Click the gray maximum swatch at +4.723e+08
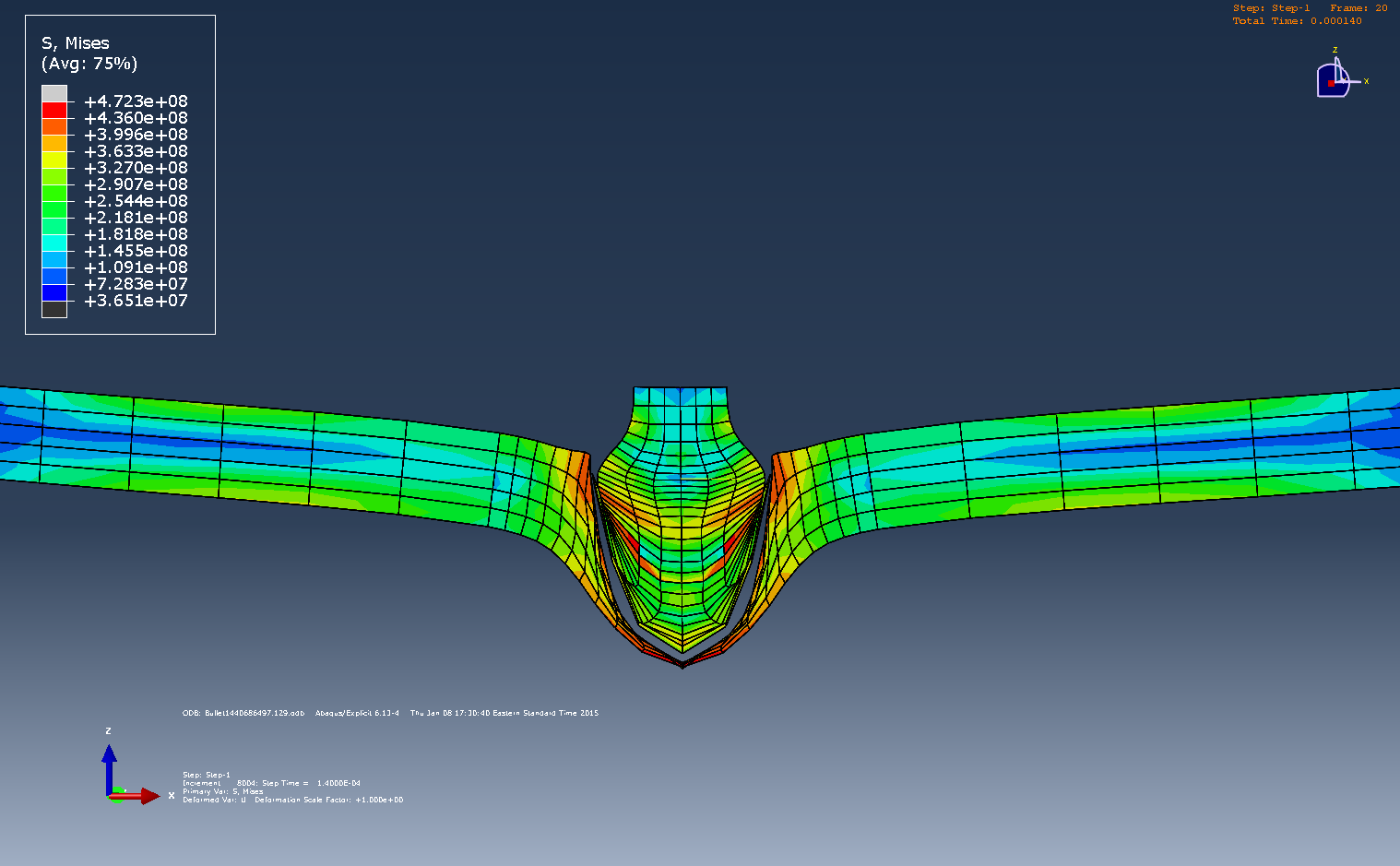 (54, 93)
